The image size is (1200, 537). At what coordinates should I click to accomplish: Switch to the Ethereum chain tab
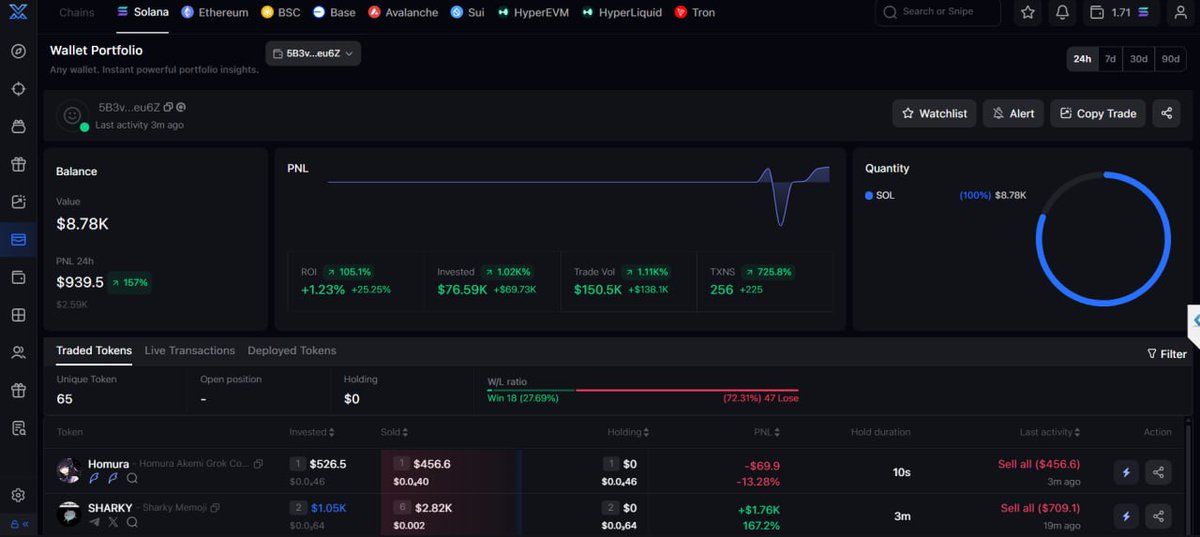tap(214, 13)
